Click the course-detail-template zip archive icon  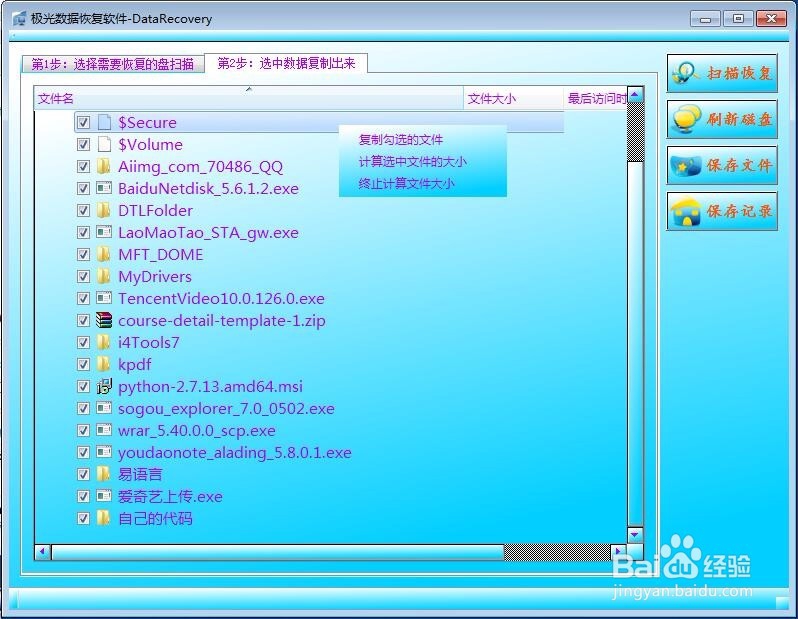pyautogui.click(x=104, y=320)
